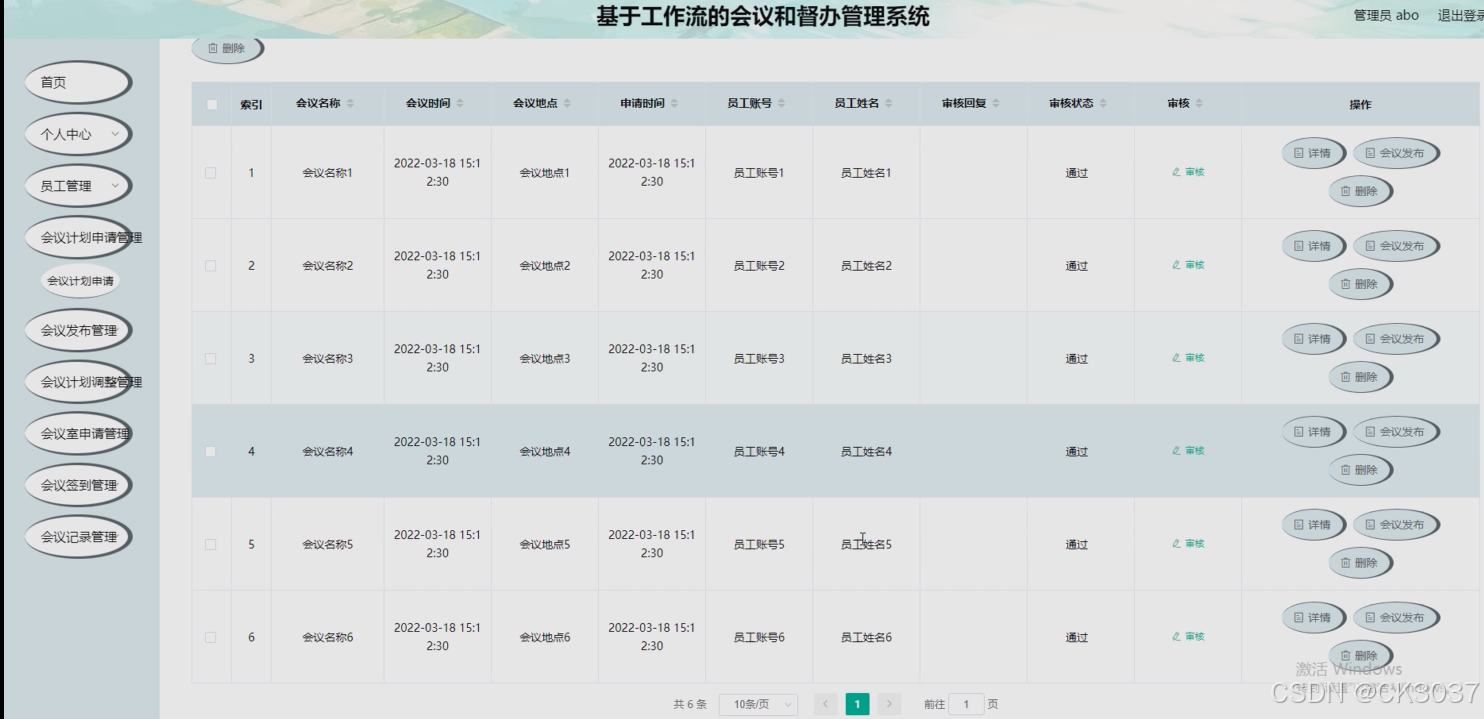
Task: Check the checkbox for row 1
Action: pos(212,171)
